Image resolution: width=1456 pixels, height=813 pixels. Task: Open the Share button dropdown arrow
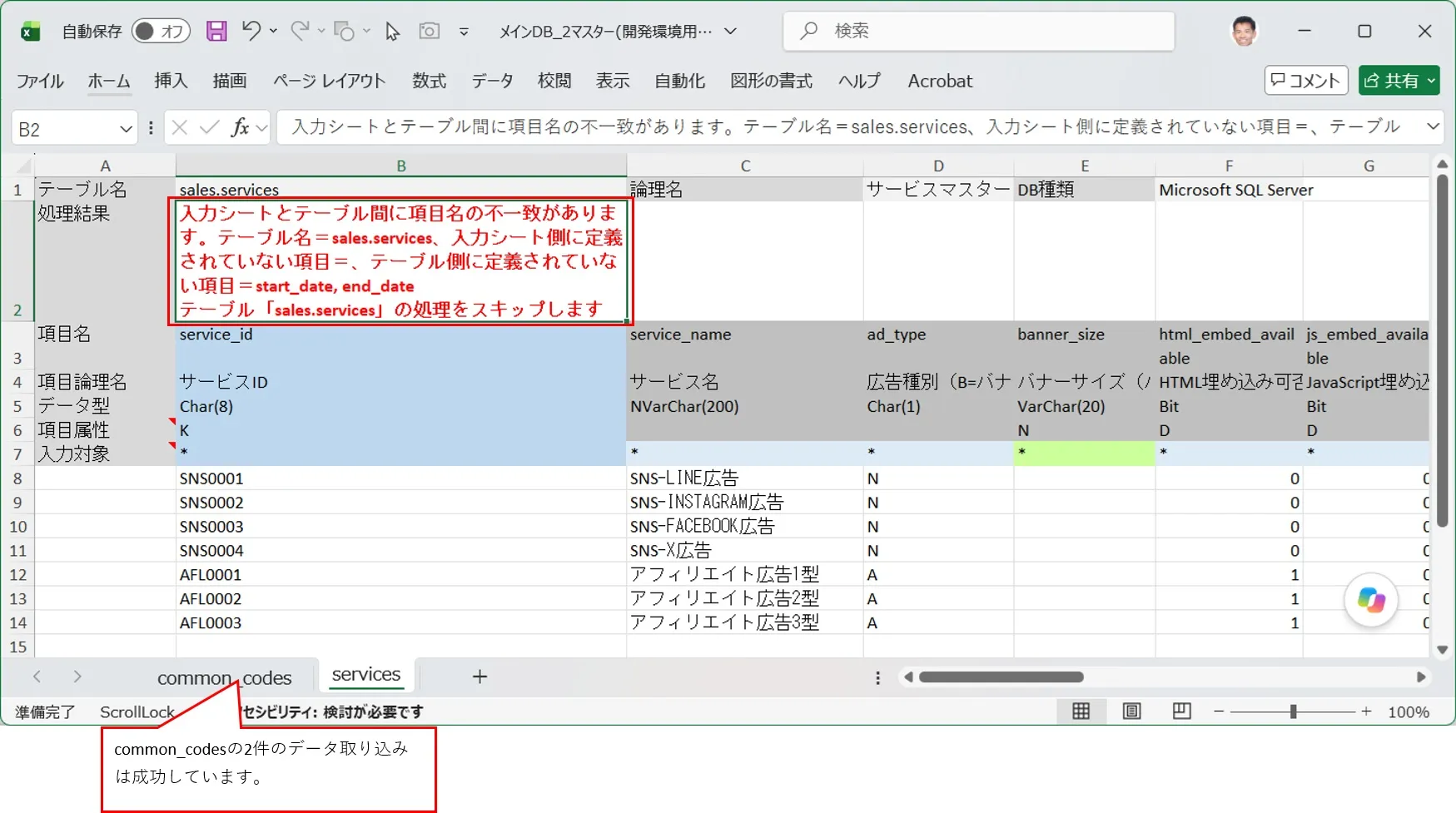[x=1431, y=81]
